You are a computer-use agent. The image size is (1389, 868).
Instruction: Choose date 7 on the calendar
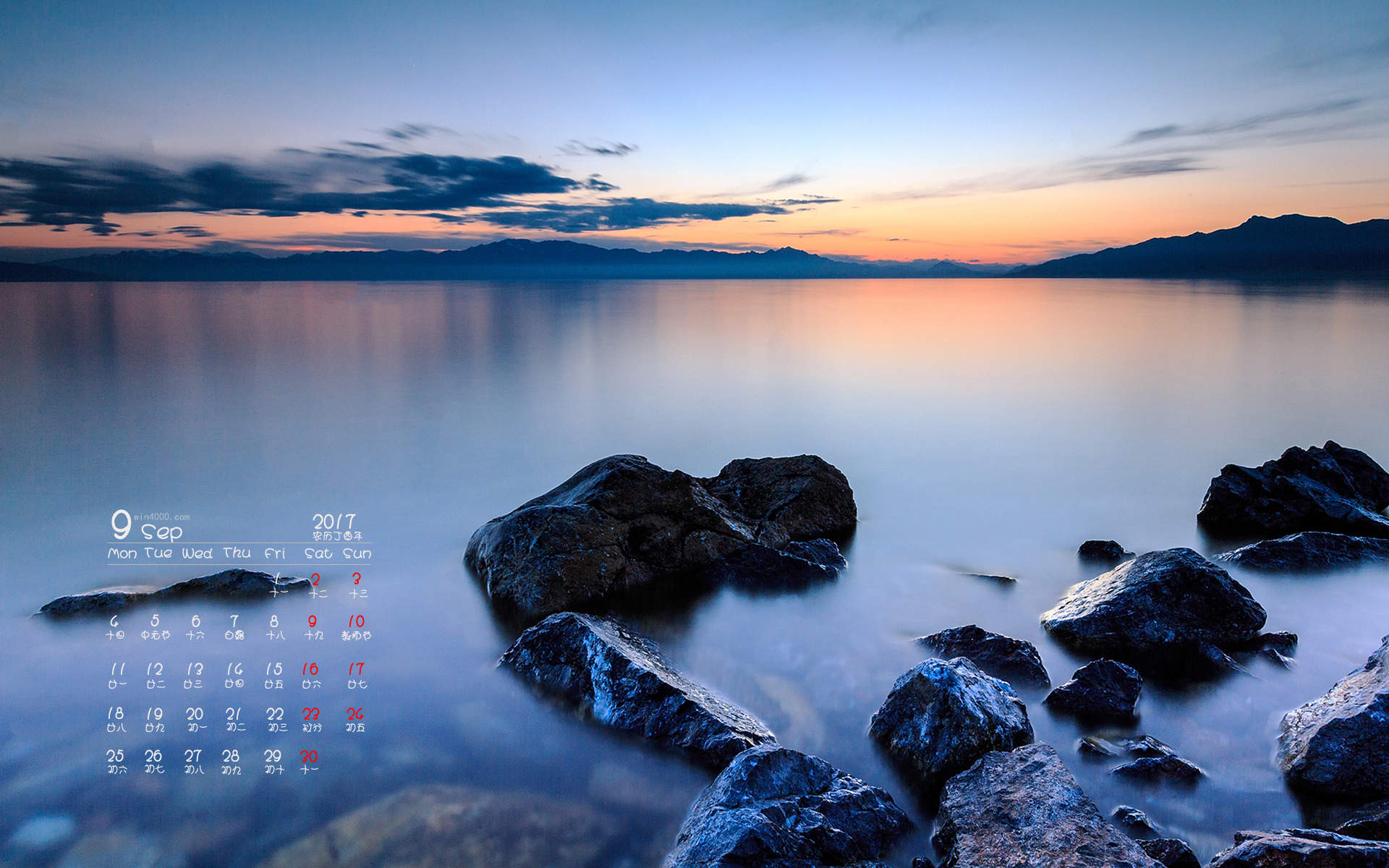[234, 621]
